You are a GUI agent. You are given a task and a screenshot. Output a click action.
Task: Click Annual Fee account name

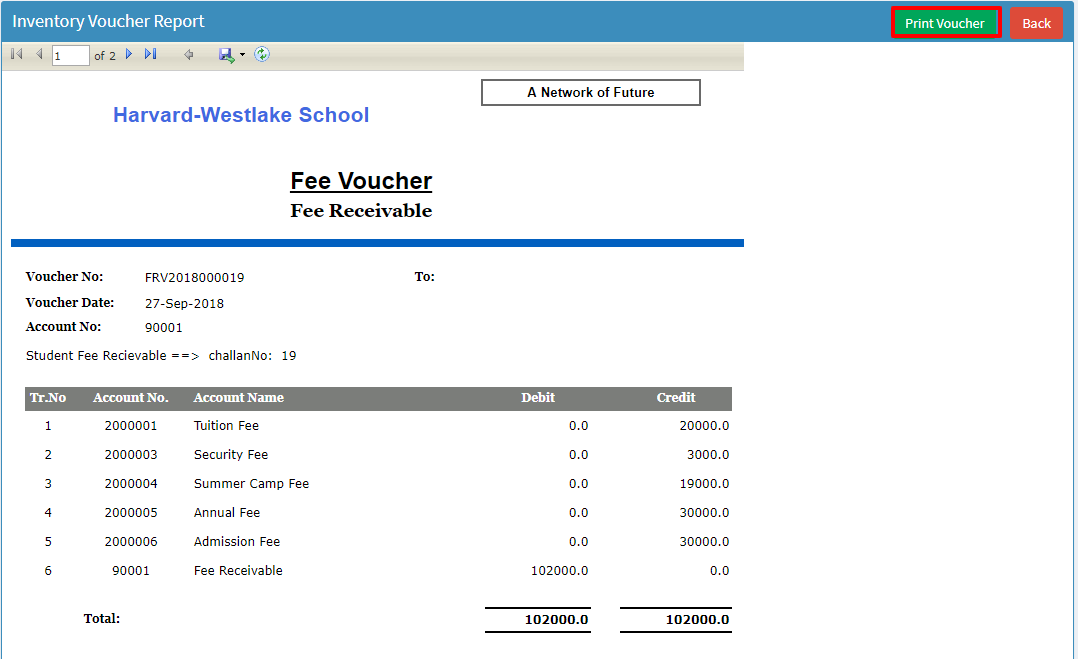[x=227, y=513]
